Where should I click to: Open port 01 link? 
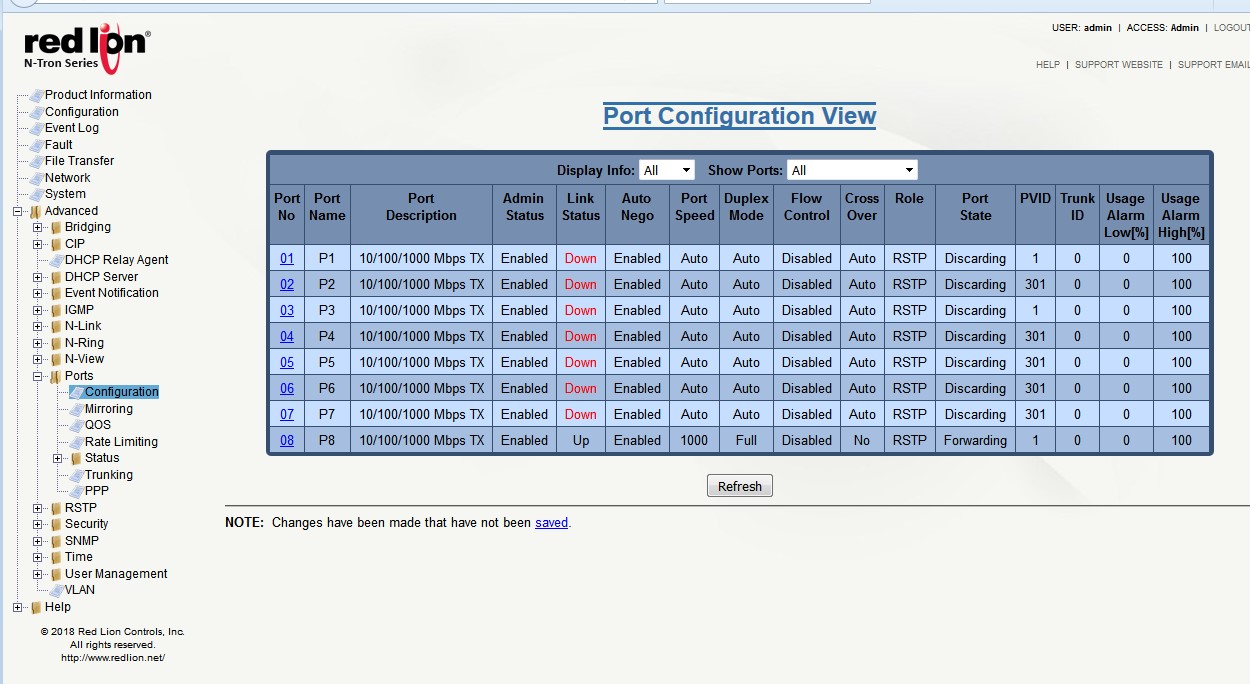(287, 258)
